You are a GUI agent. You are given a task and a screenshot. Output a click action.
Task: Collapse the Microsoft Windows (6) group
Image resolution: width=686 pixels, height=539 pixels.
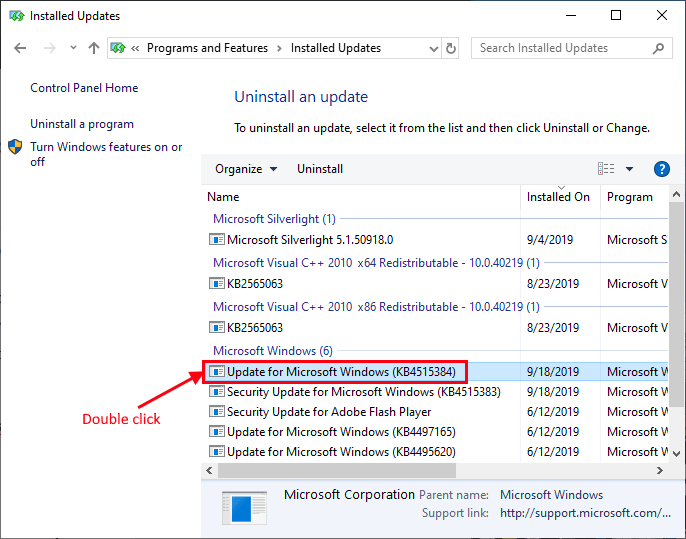pyautogui.click(x=273, y=351)
